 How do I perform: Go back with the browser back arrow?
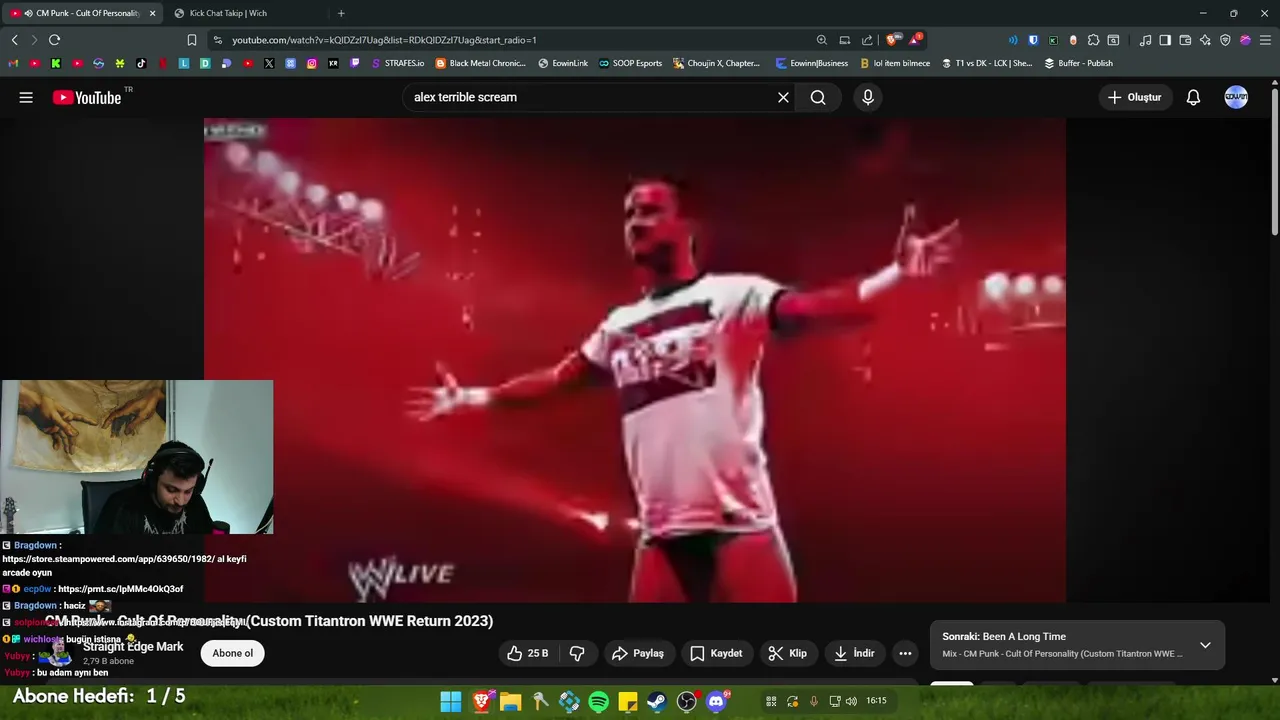(14, 40)
